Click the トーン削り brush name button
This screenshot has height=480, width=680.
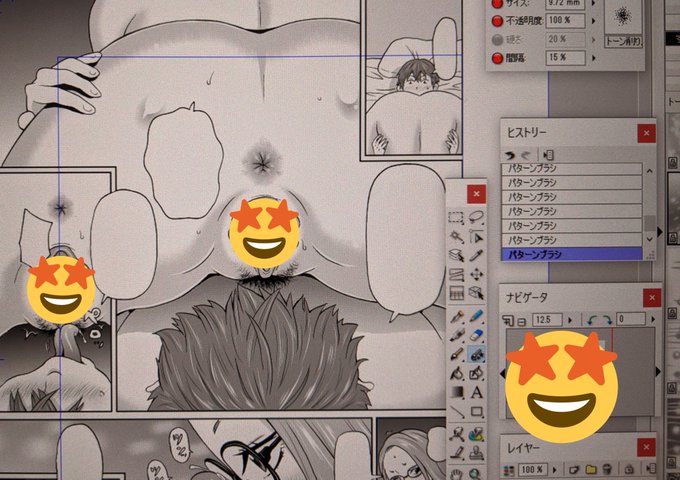coord(624,42)
